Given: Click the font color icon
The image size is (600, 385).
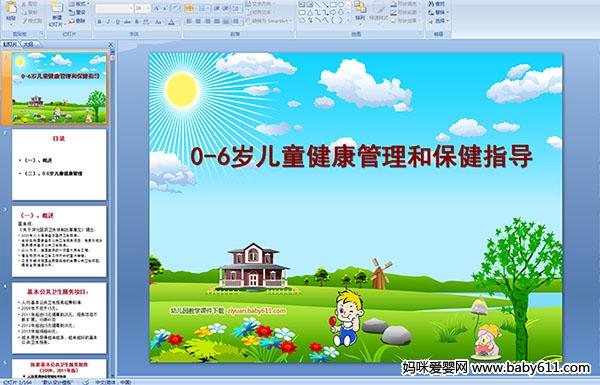Looking at the screenshot, I should 171,22.
